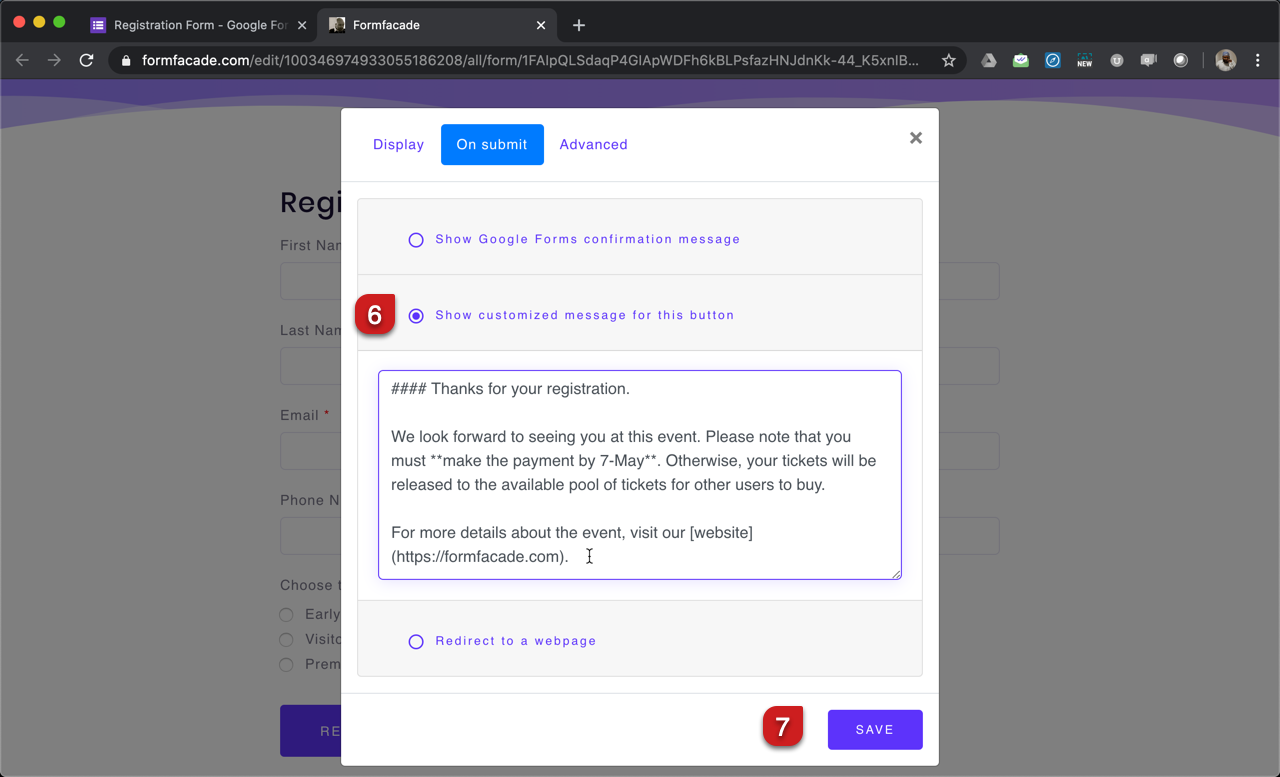Viewport: 1280px width, 777px height.
Task: Open the Google Drive extension icon
Action: click(x=988, y=61)
